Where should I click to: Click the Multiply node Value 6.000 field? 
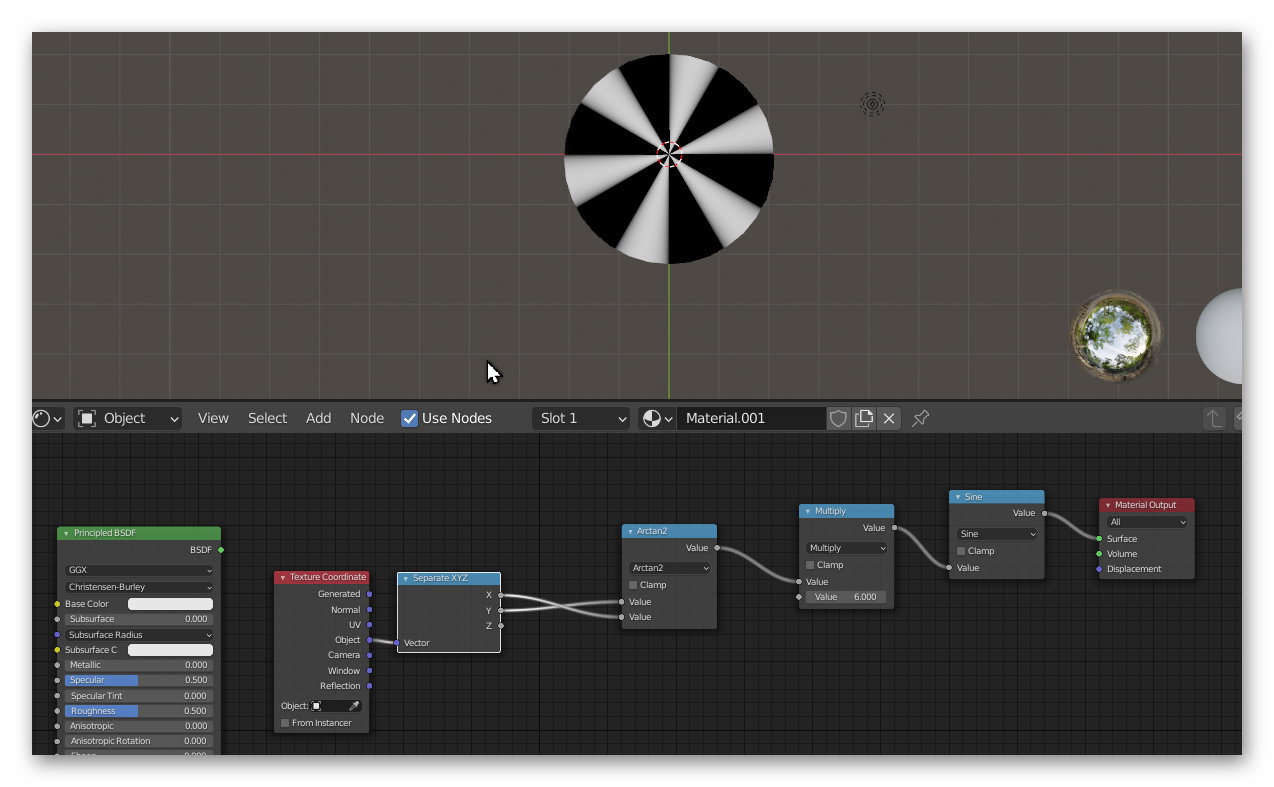pos(847,597)
